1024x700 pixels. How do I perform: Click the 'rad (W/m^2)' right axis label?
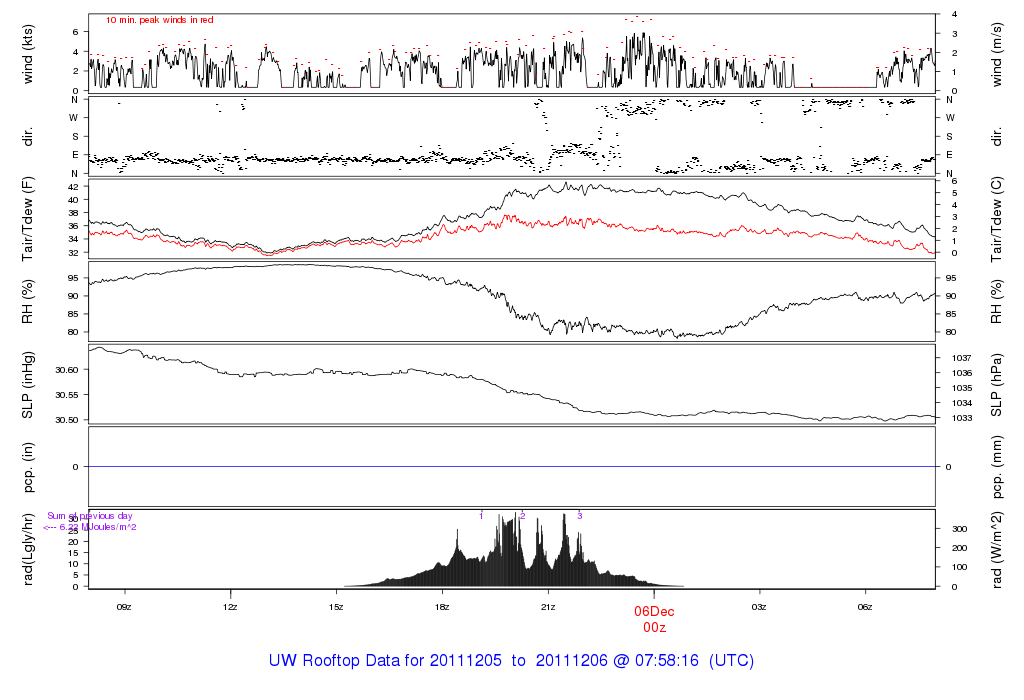click(996, 548)
